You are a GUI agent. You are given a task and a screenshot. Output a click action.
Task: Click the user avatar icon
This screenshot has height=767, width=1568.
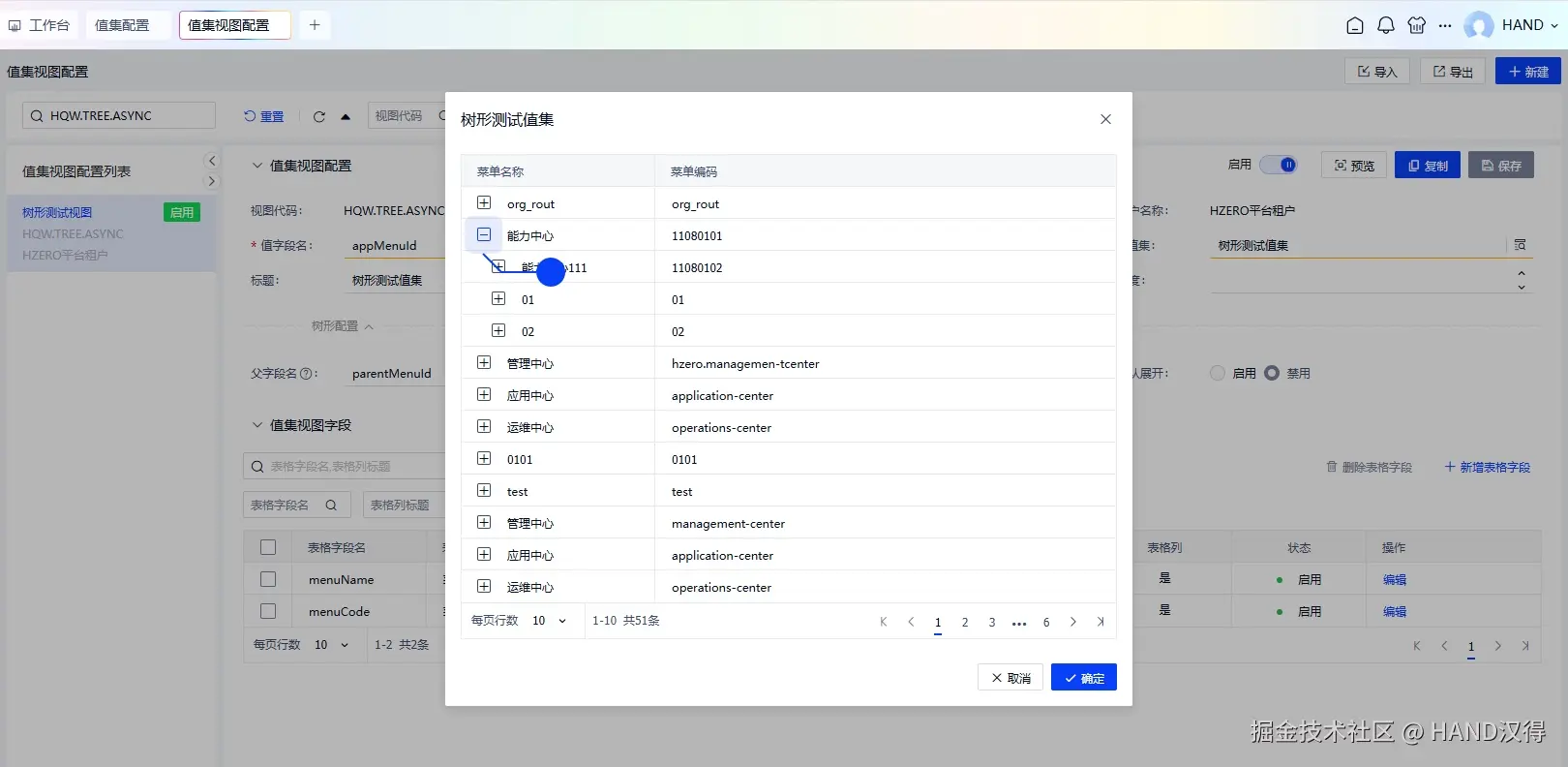pos(1479,25)
